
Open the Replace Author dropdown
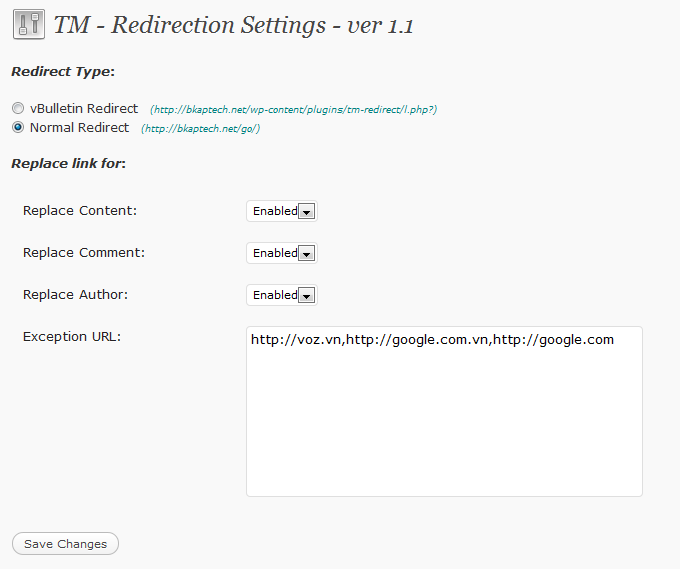pyautogui.click(x=282, y=295)
